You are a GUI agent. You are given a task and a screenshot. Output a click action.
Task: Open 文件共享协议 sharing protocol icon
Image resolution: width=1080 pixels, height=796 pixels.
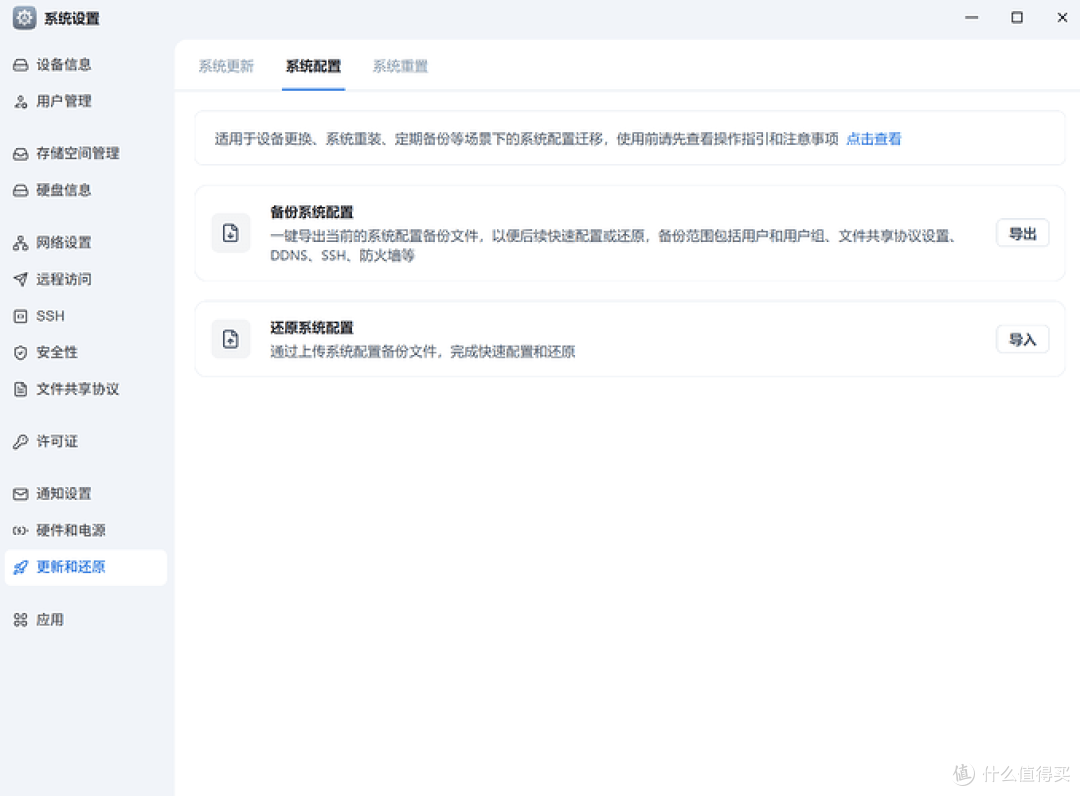tap(20, 389)
